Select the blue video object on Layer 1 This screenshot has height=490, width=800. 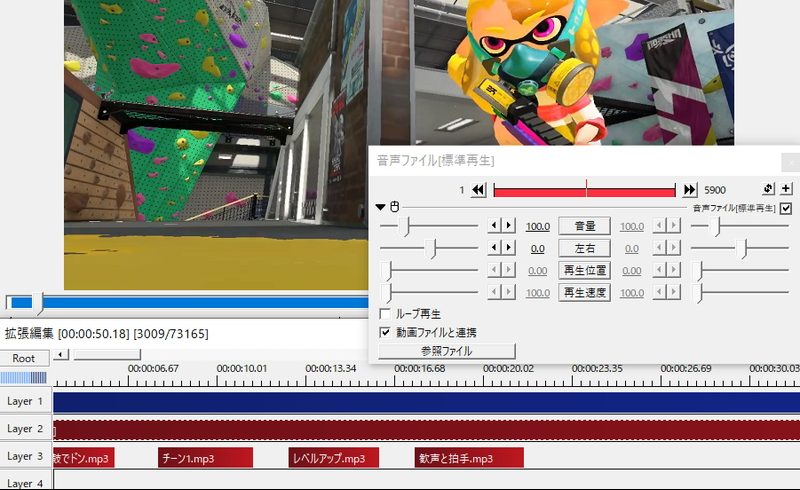click(x=427, y=402)
